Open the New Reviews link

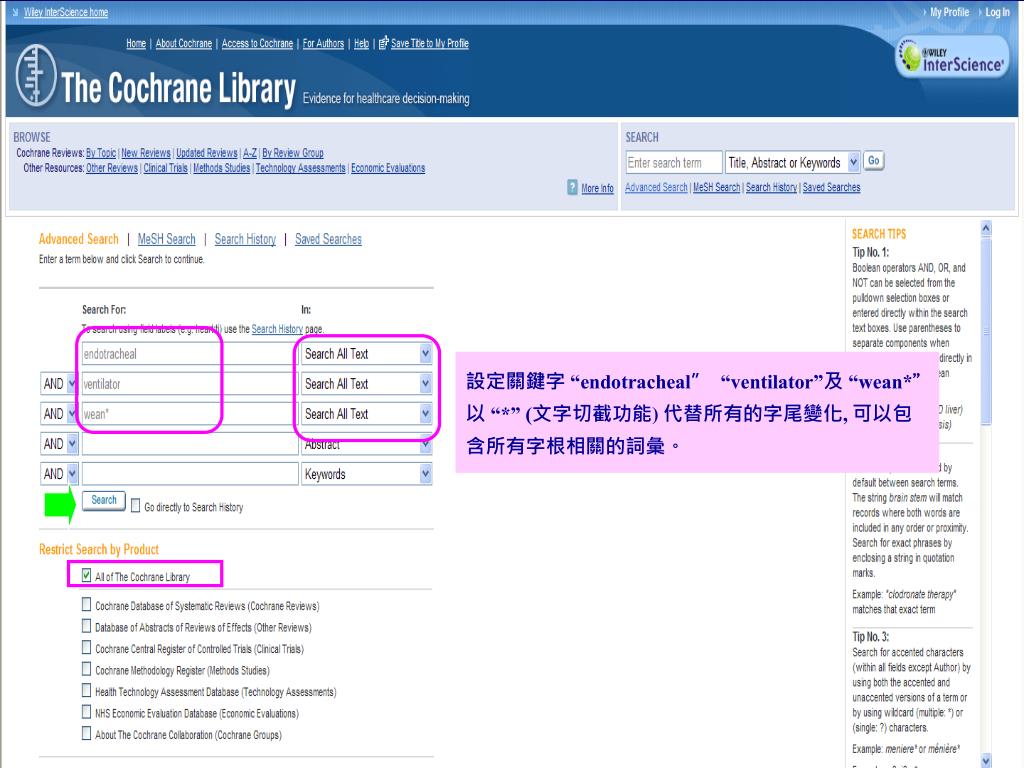[146, 153]
